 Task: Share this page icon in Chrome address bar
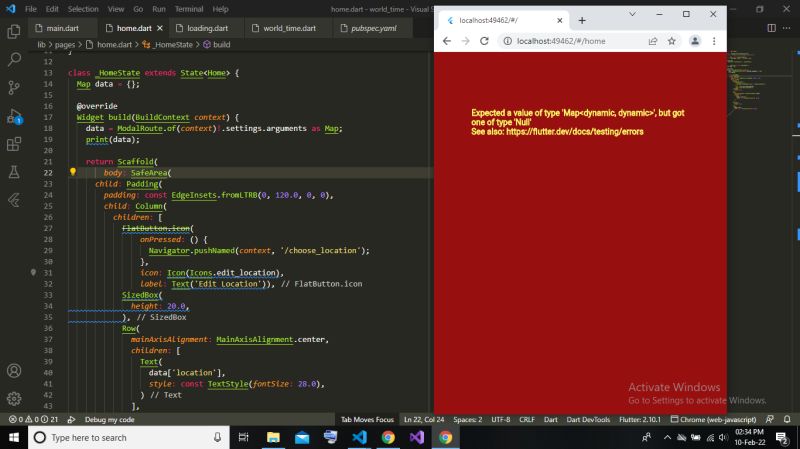click(x=653, y=41)
